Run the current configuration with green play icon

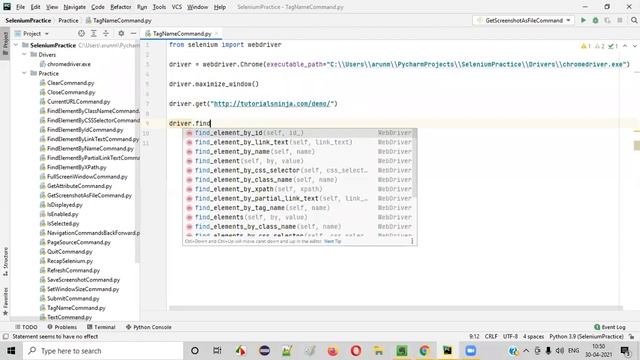coord(583,20)
